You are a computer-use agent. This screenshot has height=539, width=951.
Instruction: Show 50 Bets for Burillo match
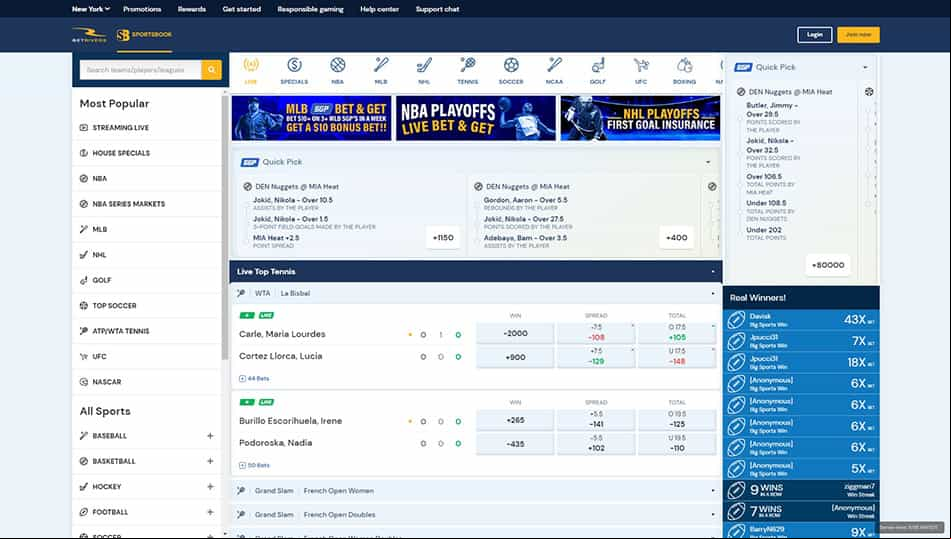(x=254, y=465)
